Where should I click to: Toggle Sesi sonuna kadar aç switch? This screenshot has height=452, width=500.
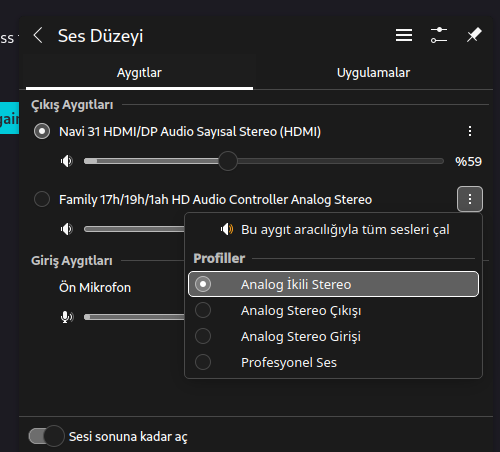[x=46, y=436]
